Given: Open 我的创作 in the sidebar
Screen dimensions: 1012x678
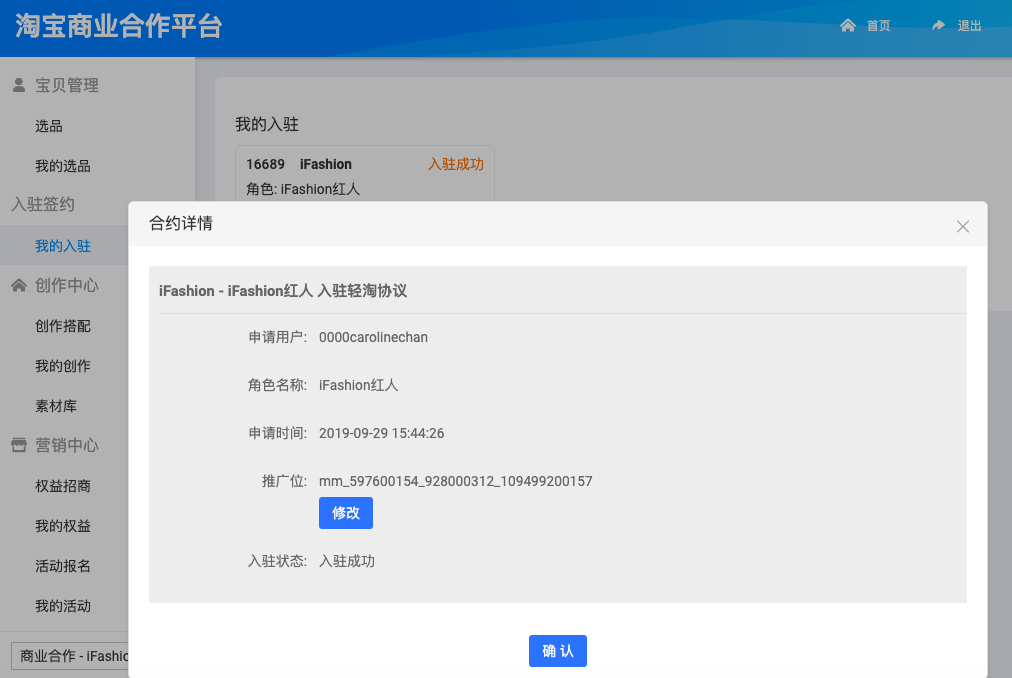Looking at the screenshot, I should click(x=63, y=366).
